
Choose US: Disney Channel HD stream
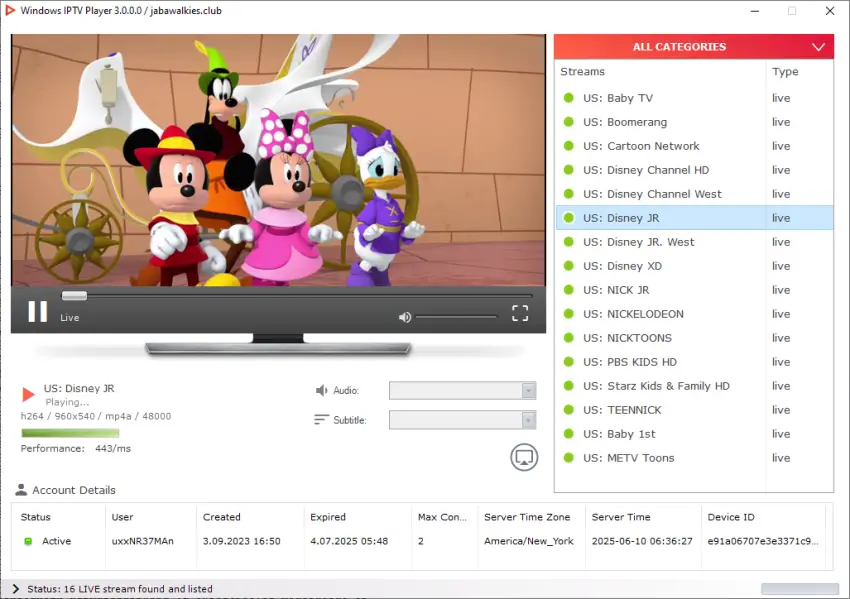(694, 170)
